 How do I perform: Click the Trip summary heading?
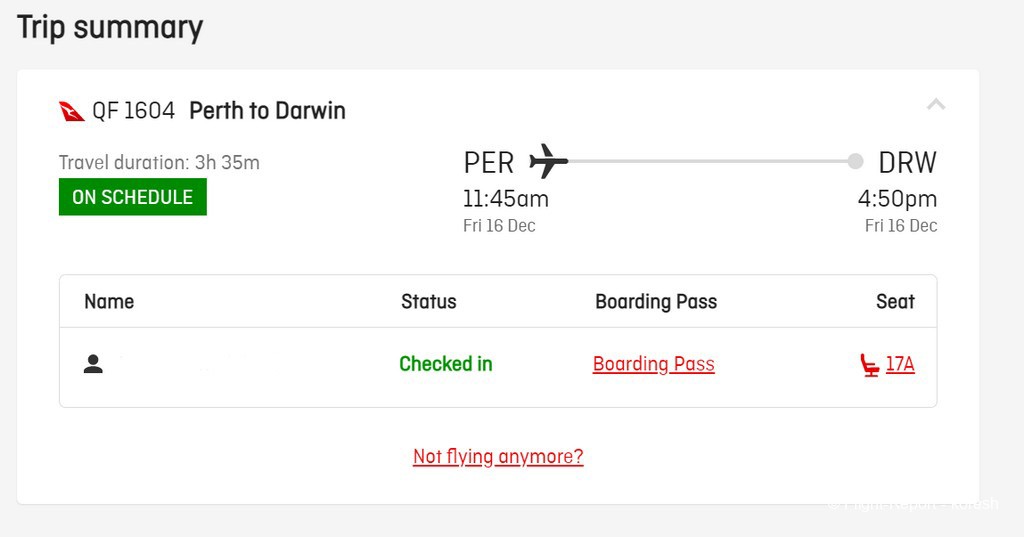click(110, 28)
